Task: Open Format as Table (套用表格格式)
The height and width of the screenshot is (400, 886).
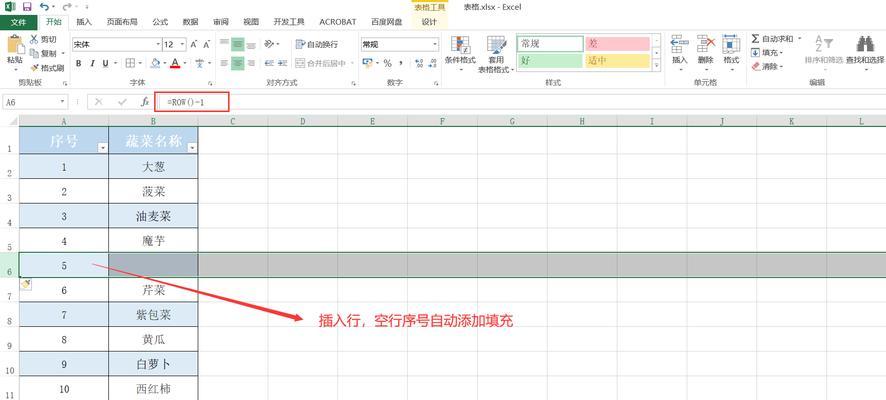Action: coord(496,54)
